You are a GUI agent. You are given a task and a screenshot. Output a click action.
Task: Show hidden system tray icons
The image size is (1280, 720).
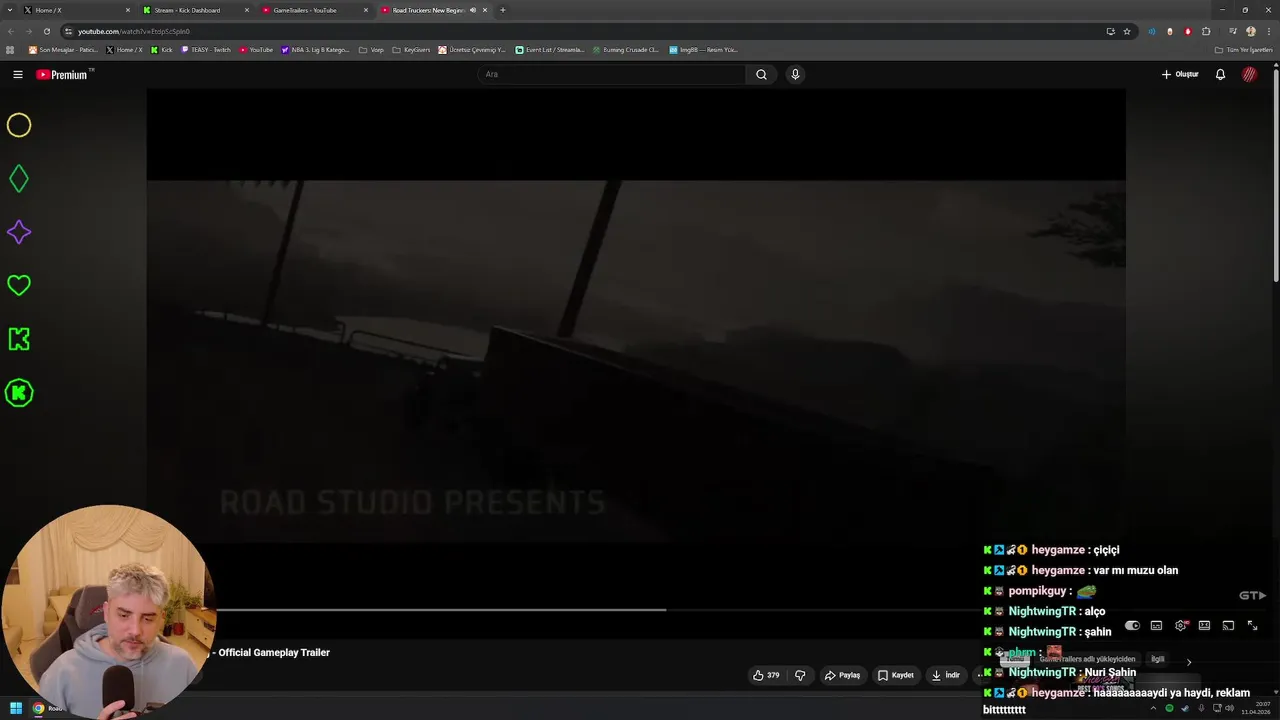point(1153,708)
